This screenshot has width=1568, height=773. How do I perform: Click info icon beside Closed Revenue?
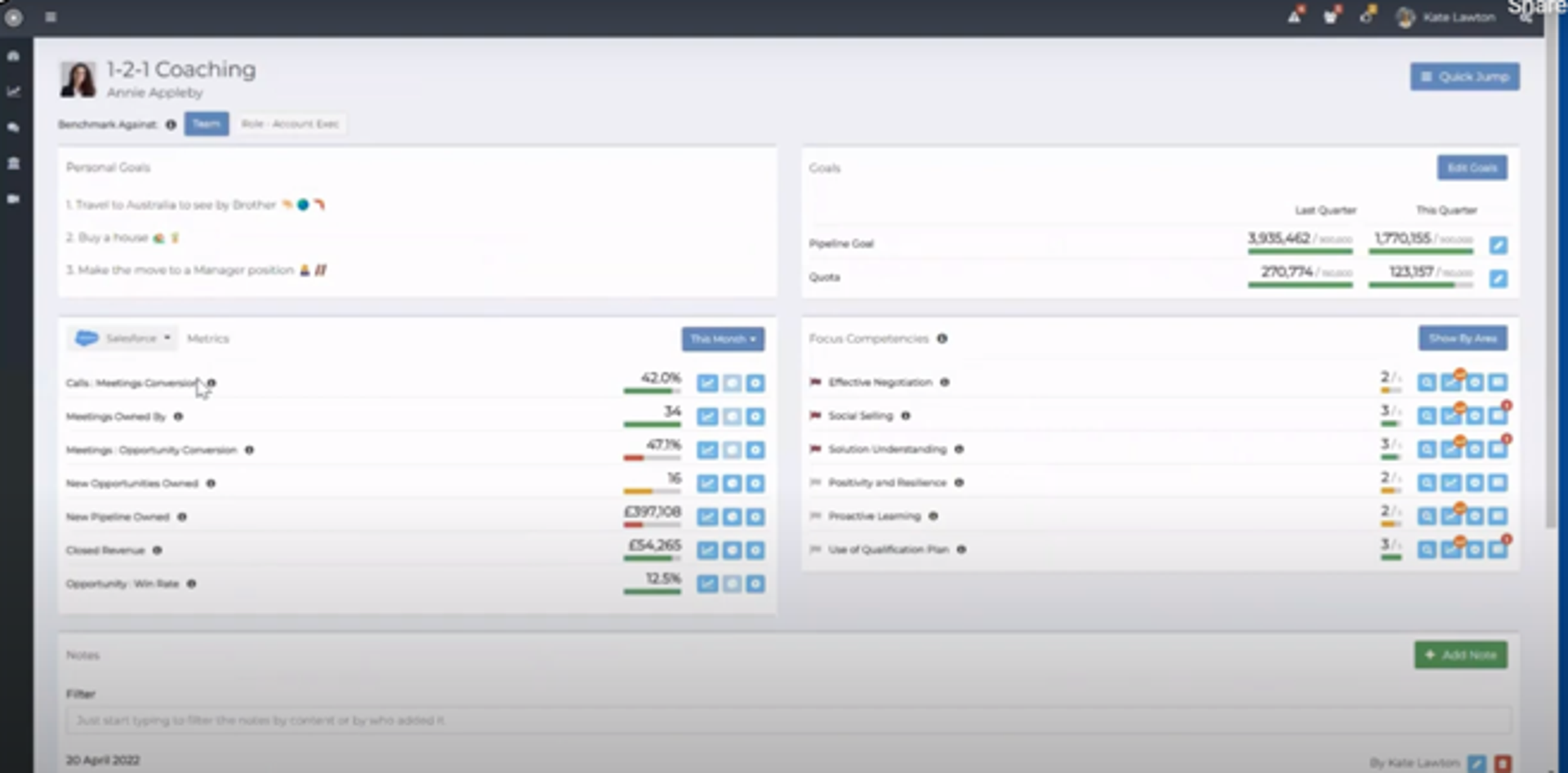[x=158, y=550]
